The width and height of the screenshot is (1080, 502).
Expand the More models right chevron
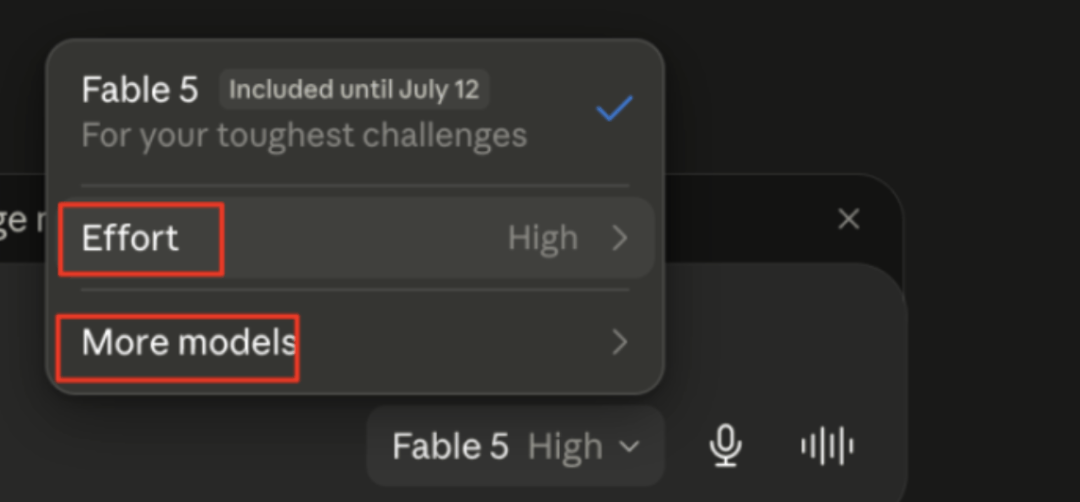(x=620, y=342)
